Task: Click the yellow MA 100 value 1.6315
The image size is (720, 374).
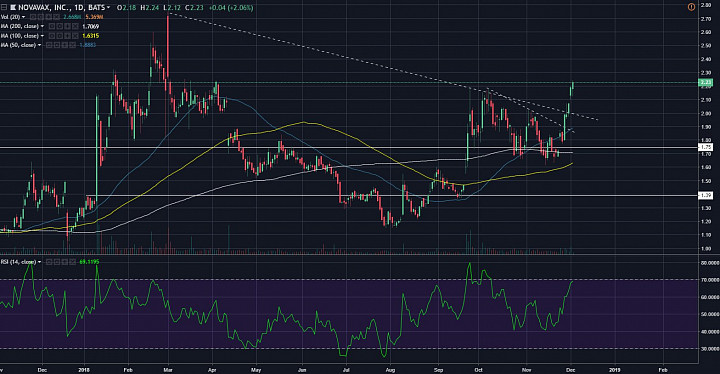Action: [x=91, y=35]
